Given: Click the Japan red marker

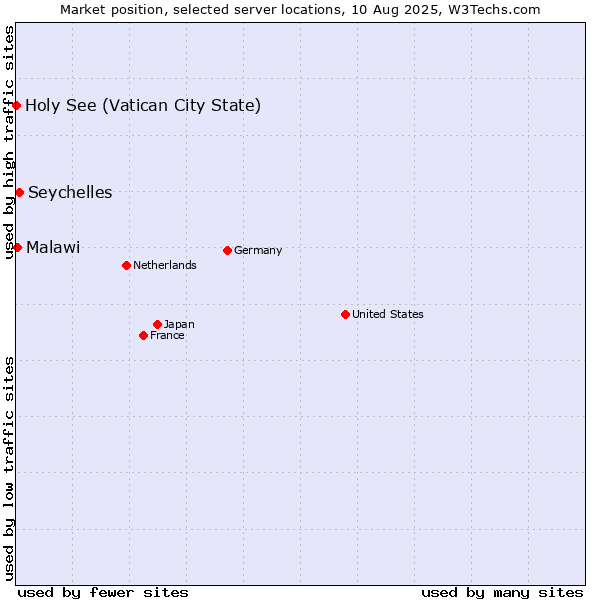Looking at the screenshot, I should pos(157,324).
